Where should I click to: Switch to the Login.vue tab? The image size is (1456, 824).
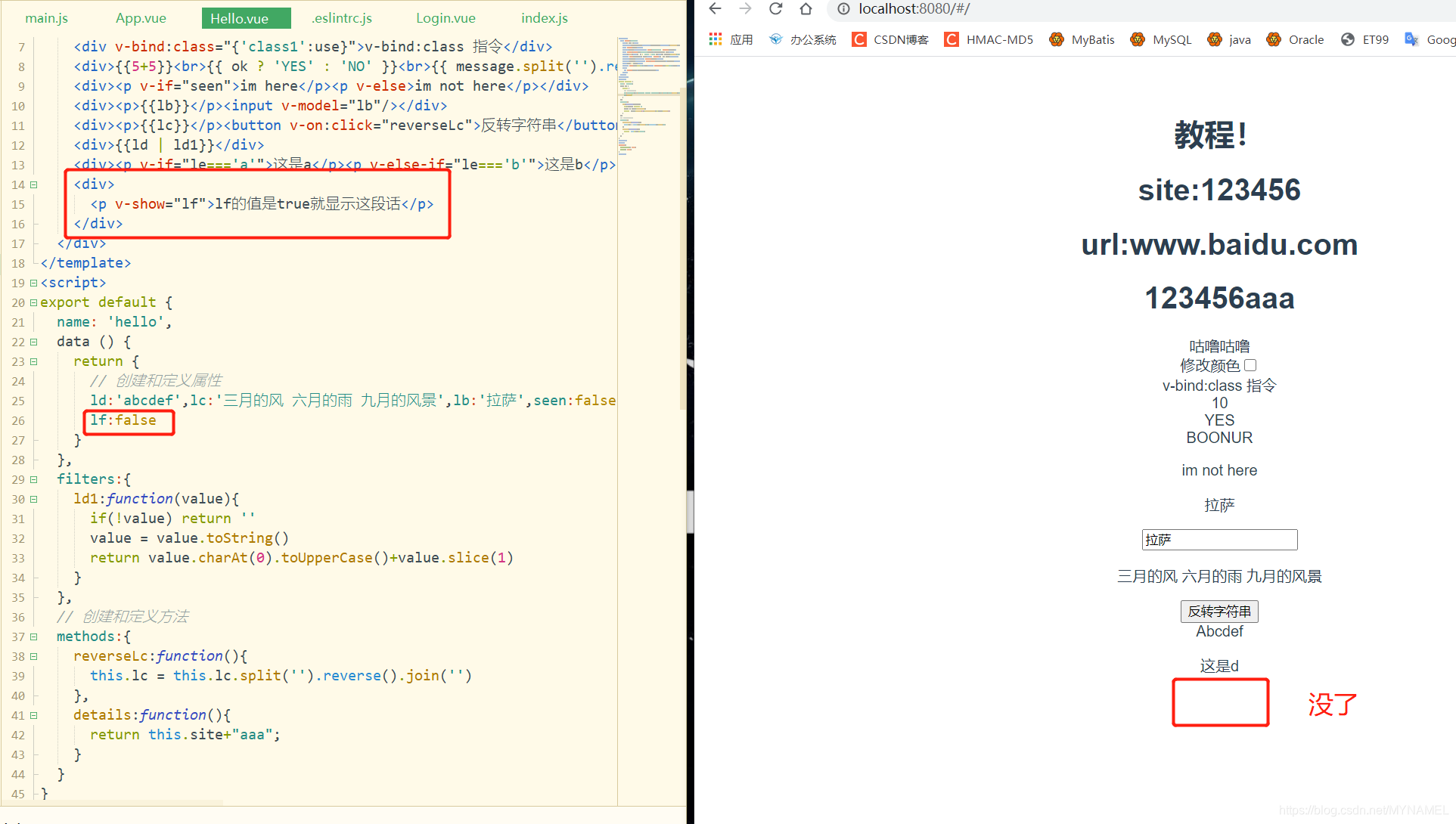(x=445, y=18)
